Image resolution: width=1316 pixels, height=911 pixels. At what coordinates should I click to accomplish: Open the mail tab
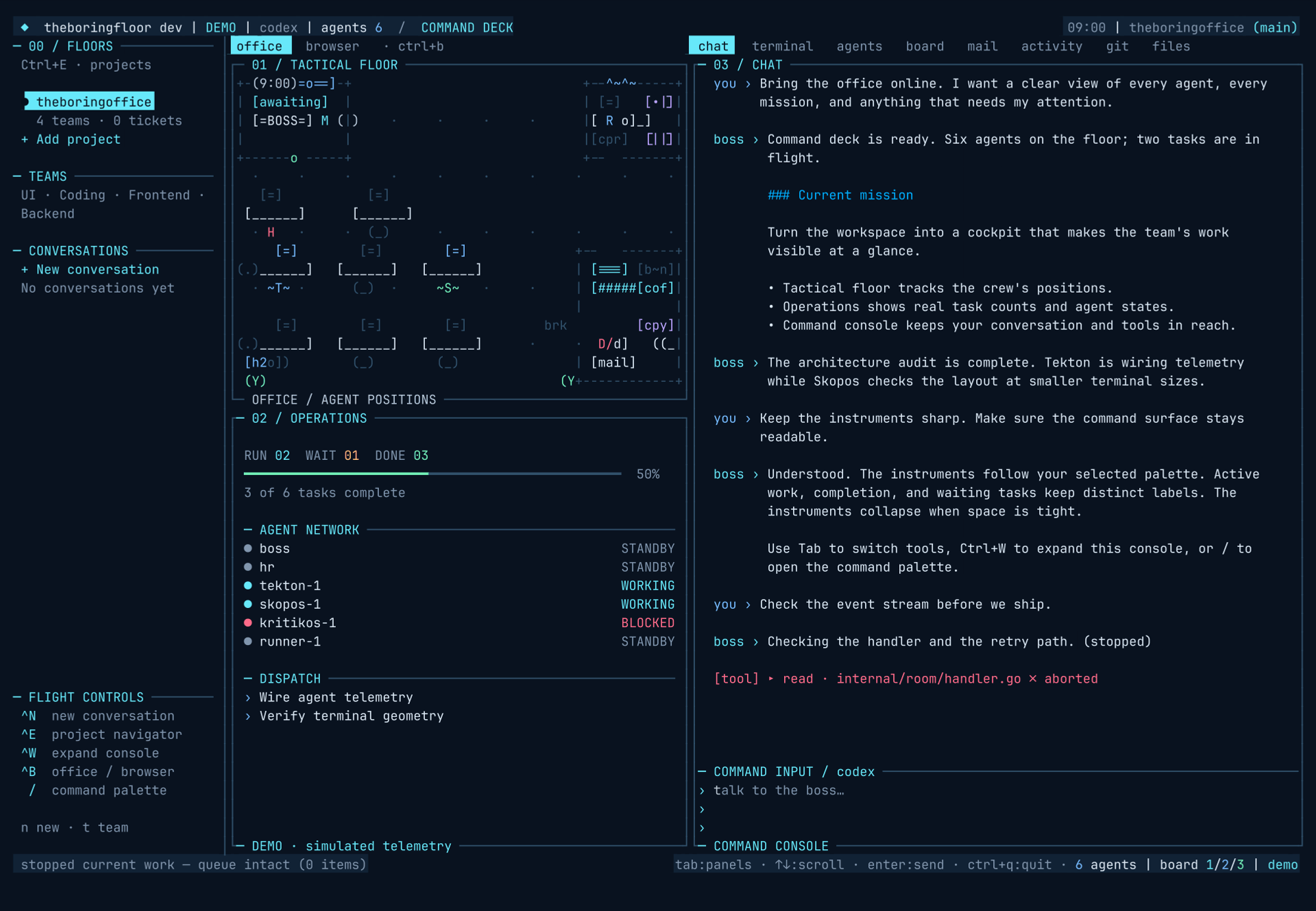coord(982,46)
